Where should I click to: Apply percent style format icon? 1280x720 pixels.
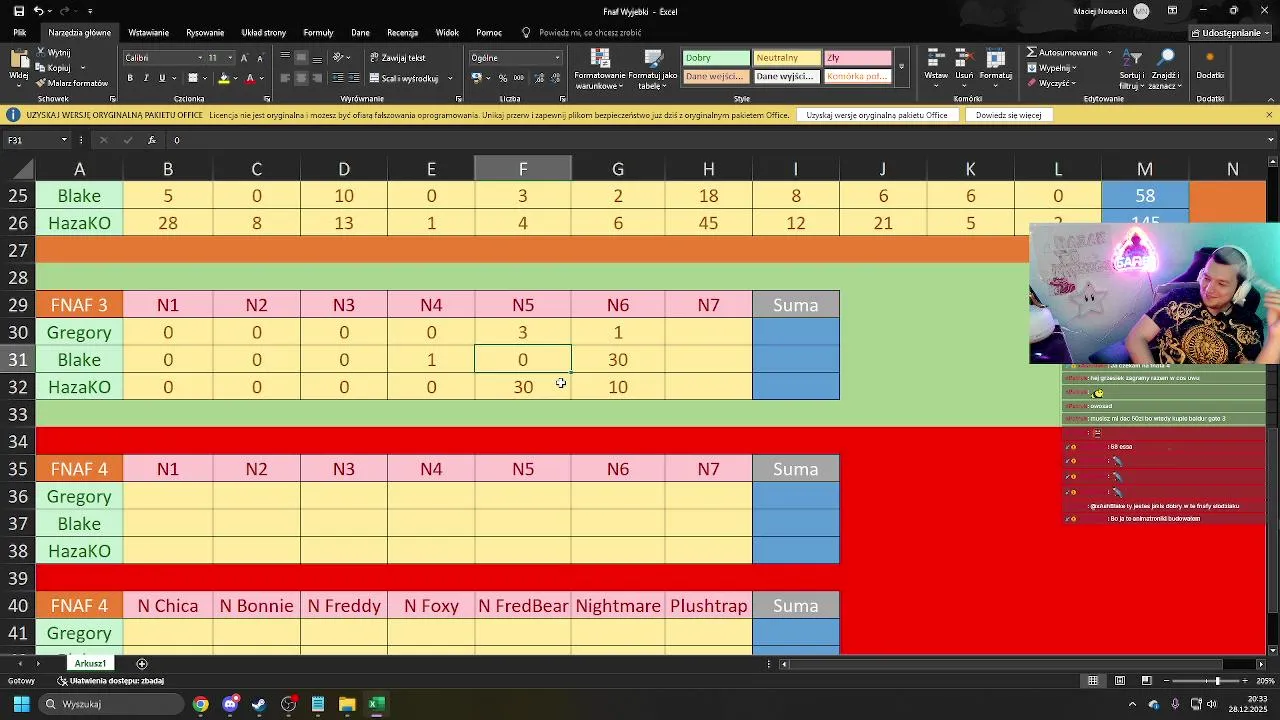click(x=504, y=78)
